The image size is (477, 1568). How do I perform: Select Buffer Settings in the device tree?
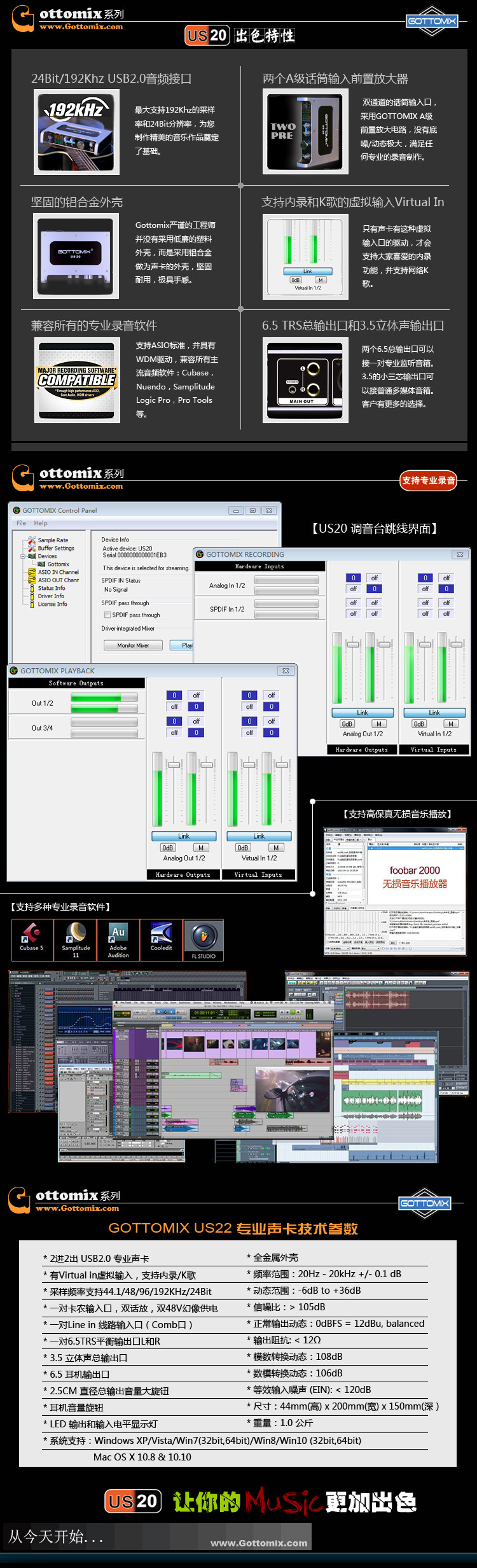click(56, 548)
